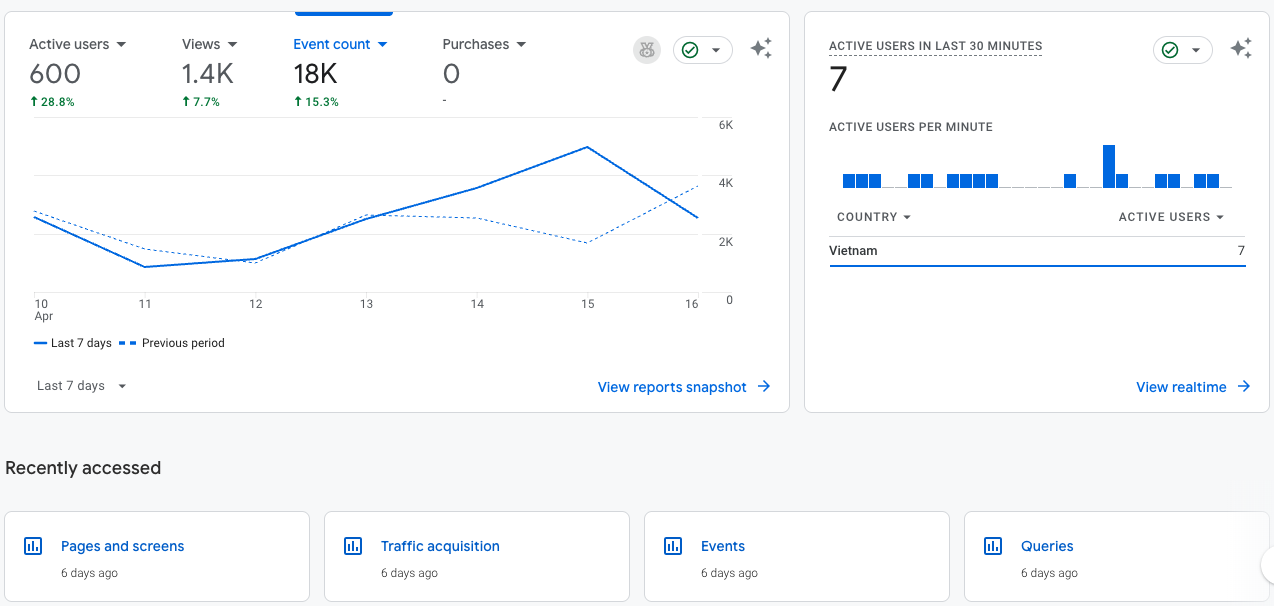Viewport: 1274px width, 606px height.
Task: Click the arrow next to View realtime
Action: tap(1244, 387)
